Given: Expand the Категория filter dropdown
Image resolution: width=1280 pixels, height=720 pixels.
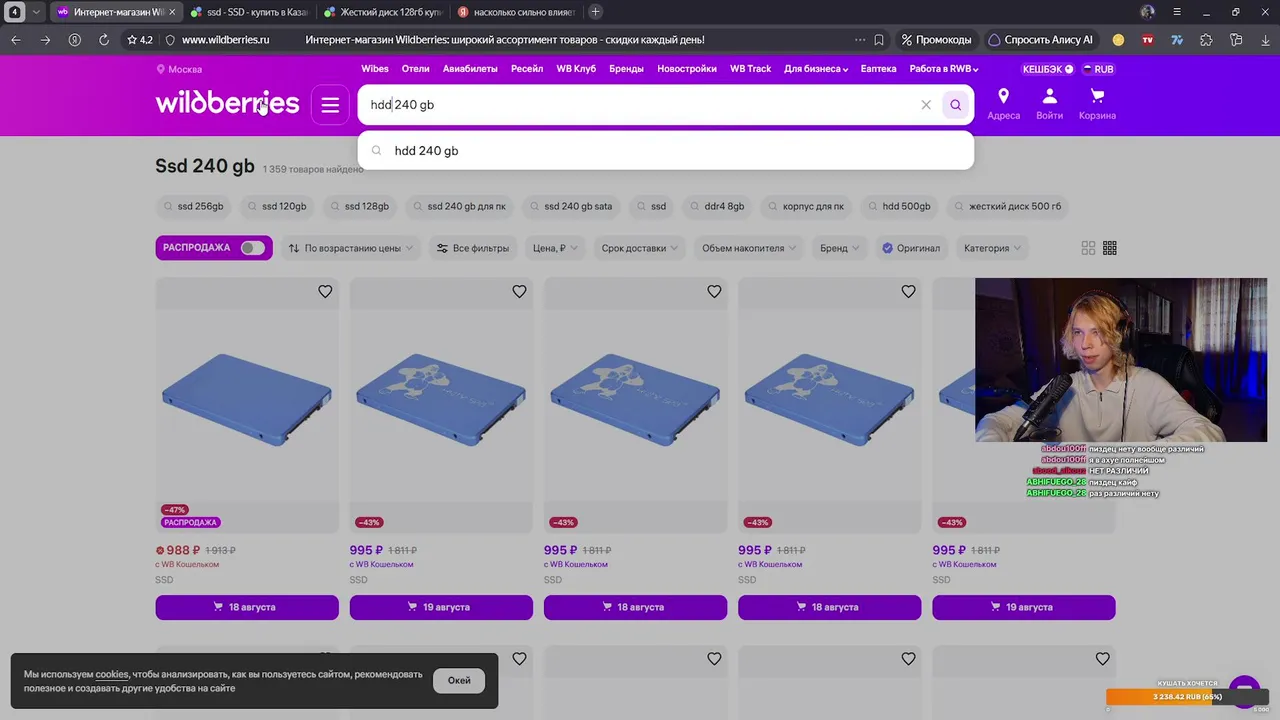Looking at the screenshot, I should tap(992, 248).
